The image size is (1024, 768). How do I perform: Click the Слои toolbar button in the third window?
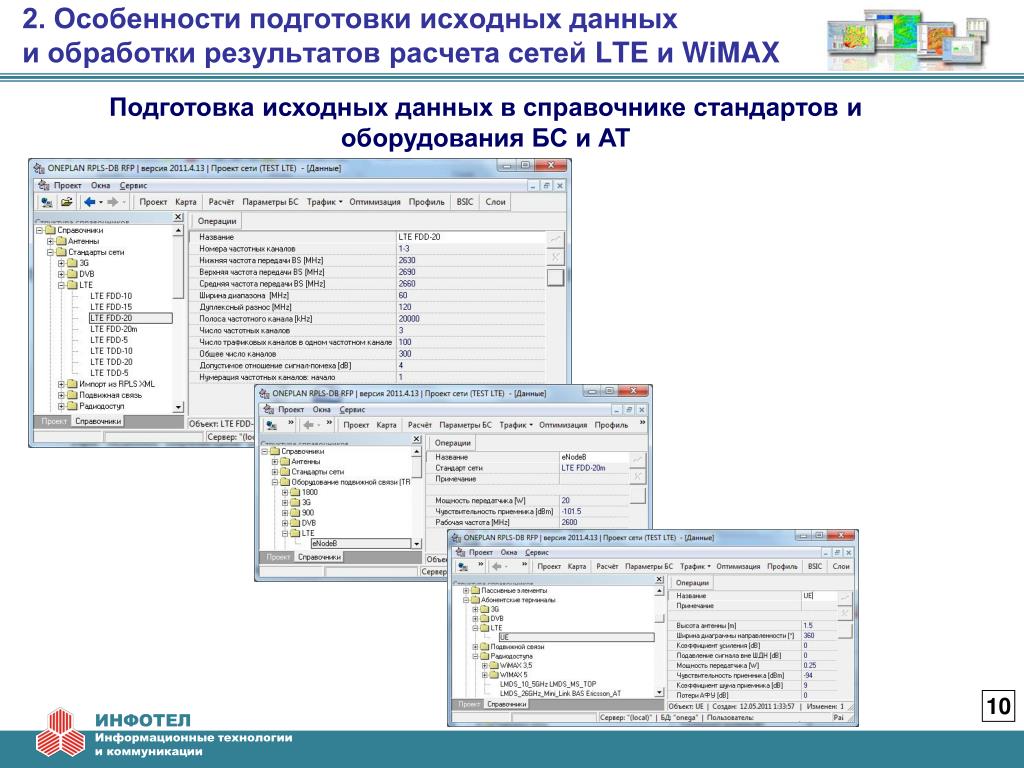coord(840,566)
